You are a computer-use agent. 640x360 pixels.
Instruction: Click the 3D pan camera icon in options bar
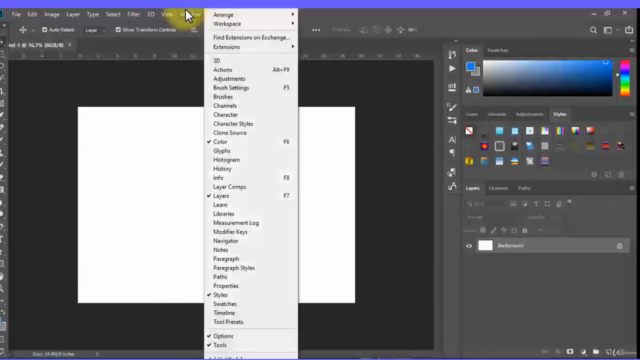(388, 30)
